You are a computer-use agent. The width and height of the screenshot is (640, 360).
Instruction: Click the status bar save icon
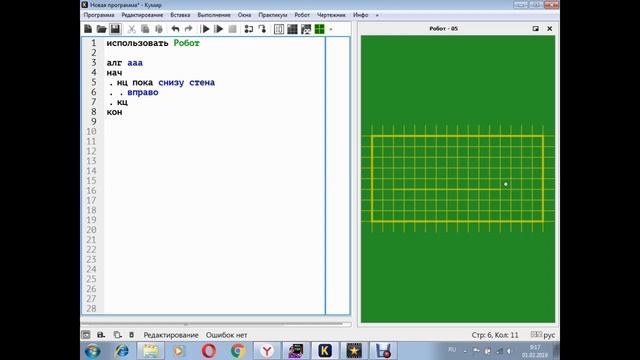(101, 335)
